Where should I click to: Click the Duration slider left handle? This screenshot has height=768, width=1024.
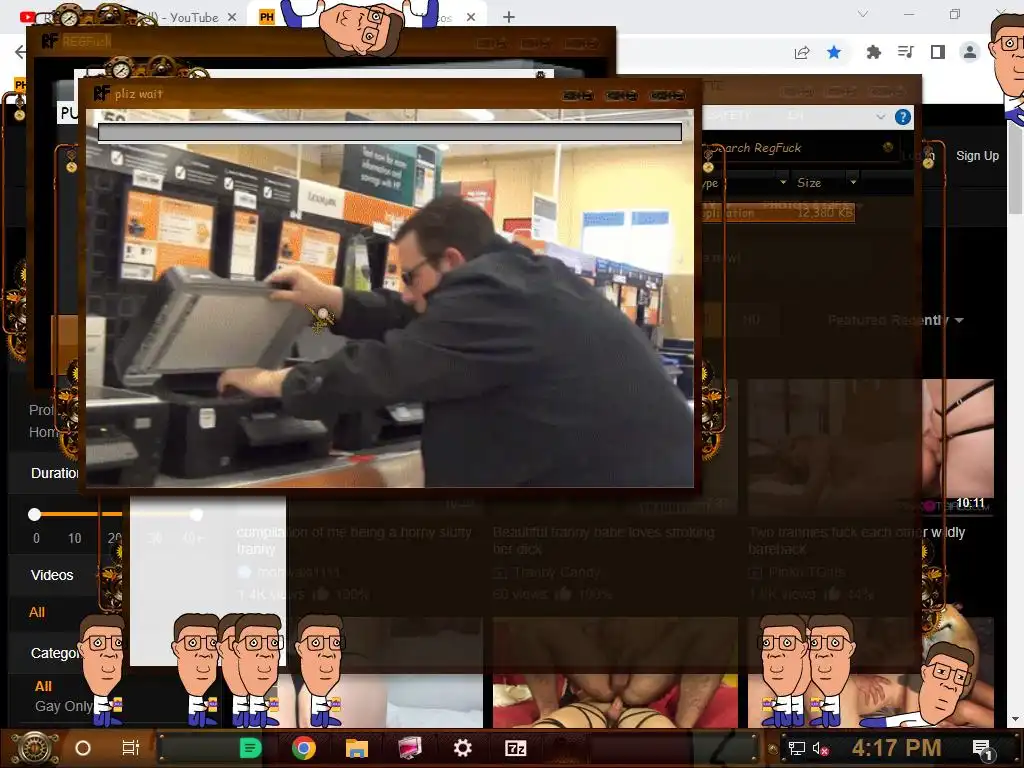click(x=35, y=515)
